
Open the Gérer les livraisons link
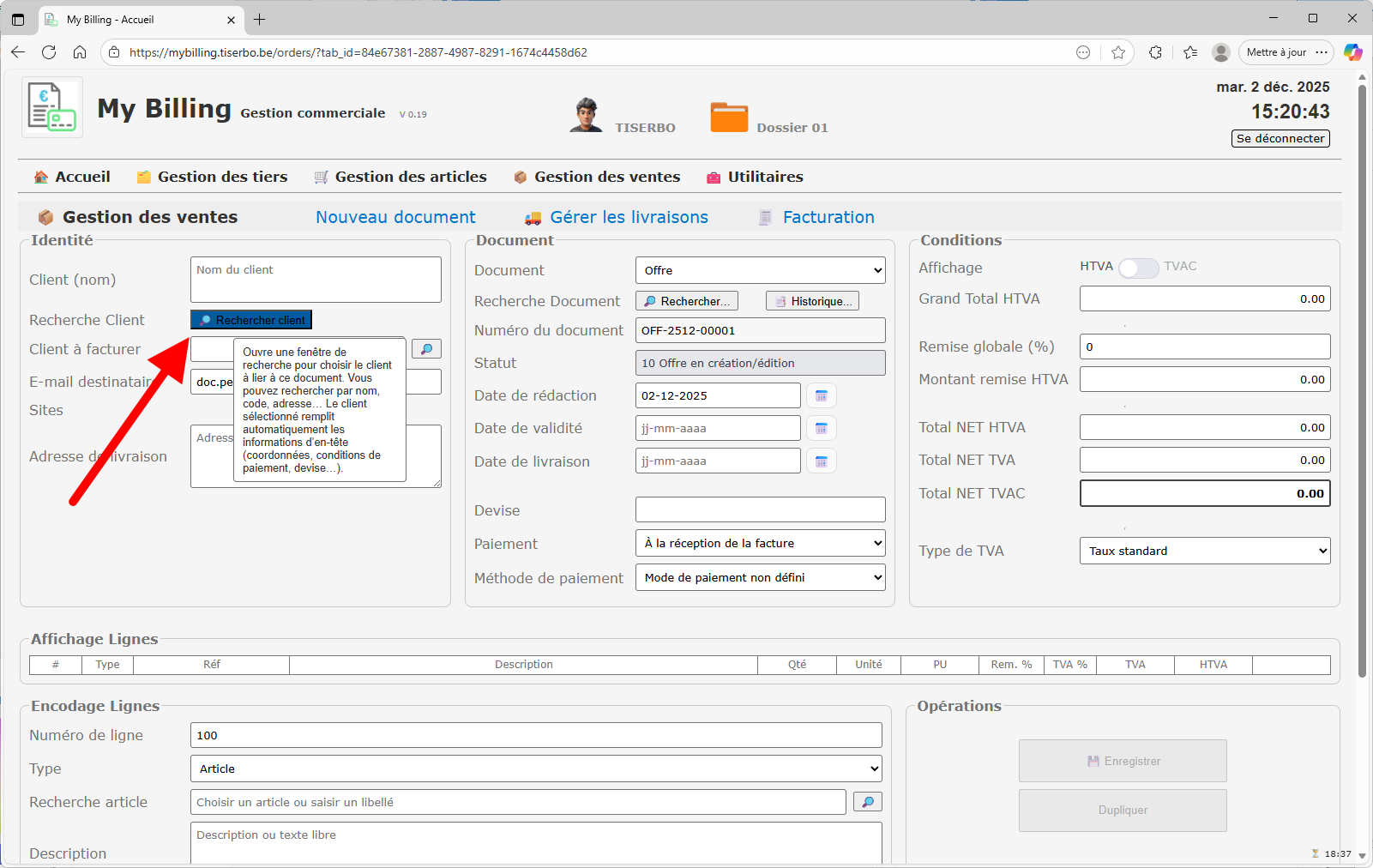(629, 217)
